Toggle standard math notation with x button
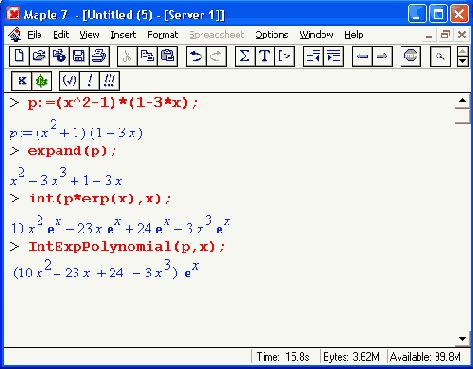Screen dimensions: 473x369 tap(22, 81)
